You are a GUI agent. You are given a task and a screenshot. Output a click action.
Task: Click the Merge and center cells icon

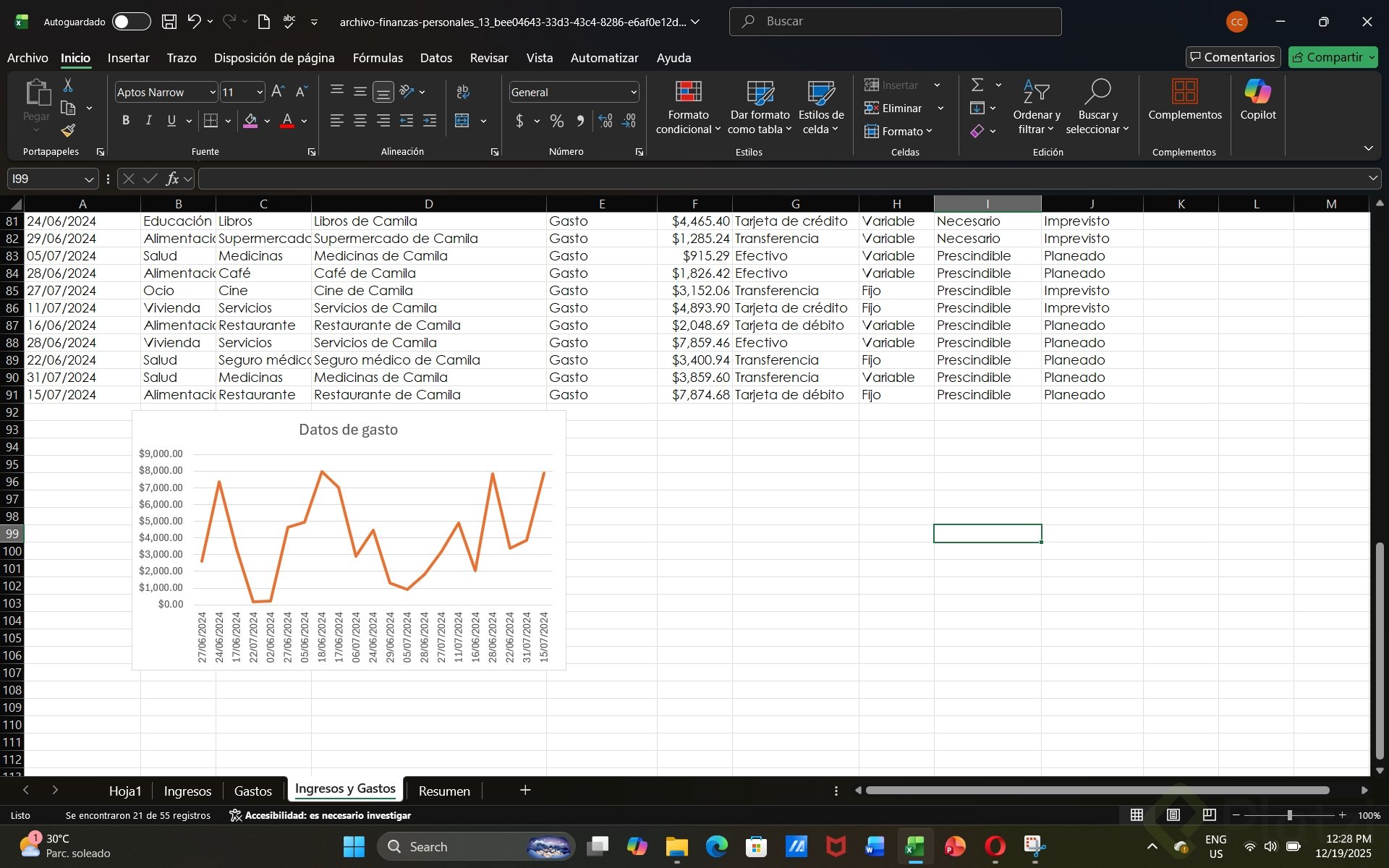point(462,121)
